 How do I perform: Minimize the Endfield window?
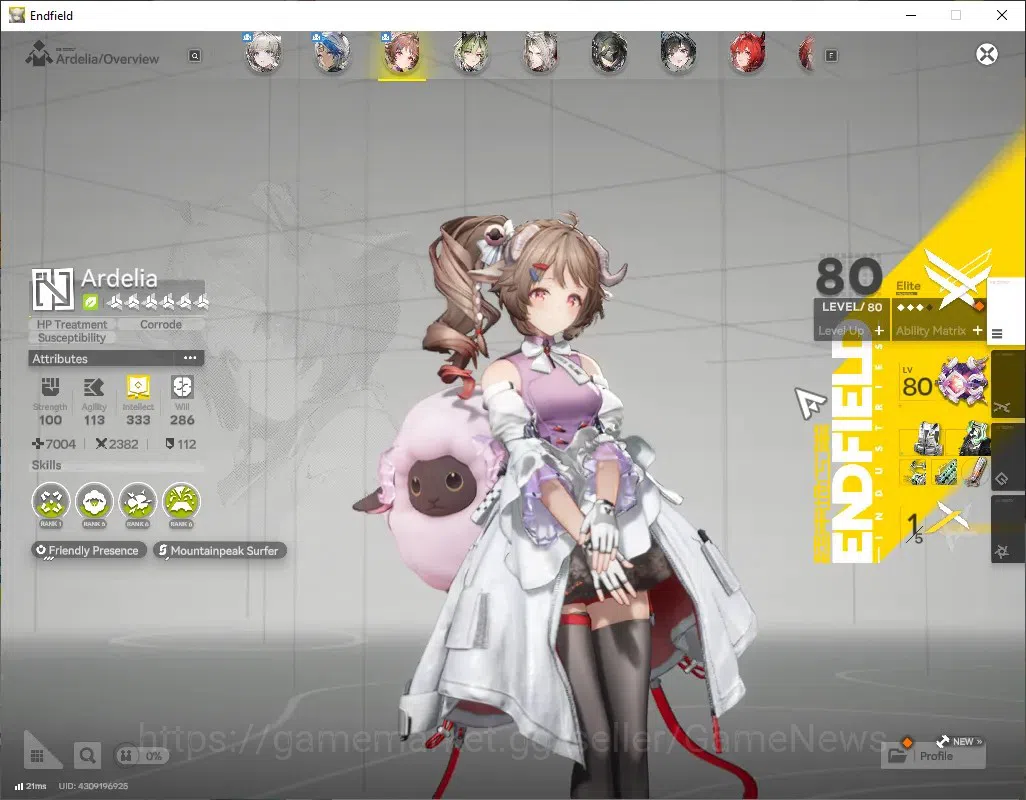point(910,15)
